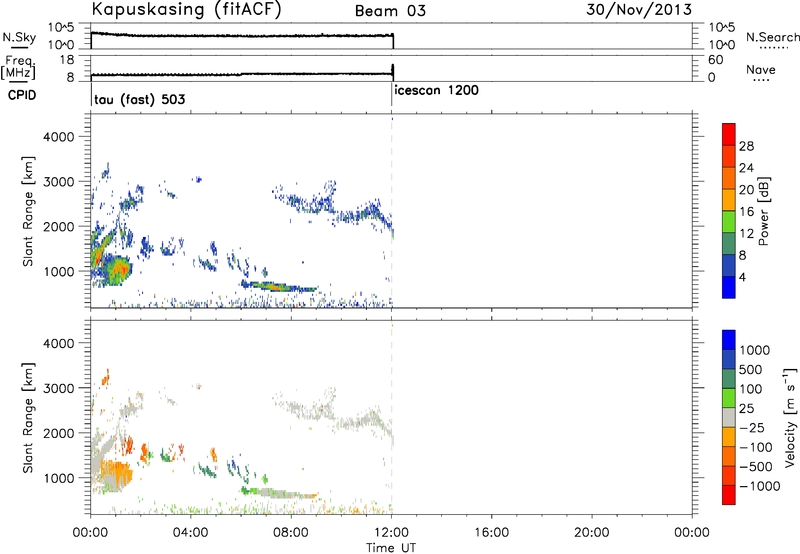Image resolution: width=800 pixels, height=554 pixels.
Task: Pick the velocity segment between -500 and -1000
Action: pos(729,475)
